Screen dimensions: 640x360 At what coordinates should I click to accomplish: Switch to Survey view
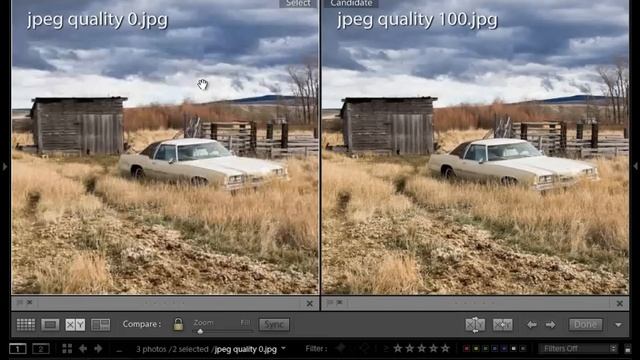[x=100, y=324]
